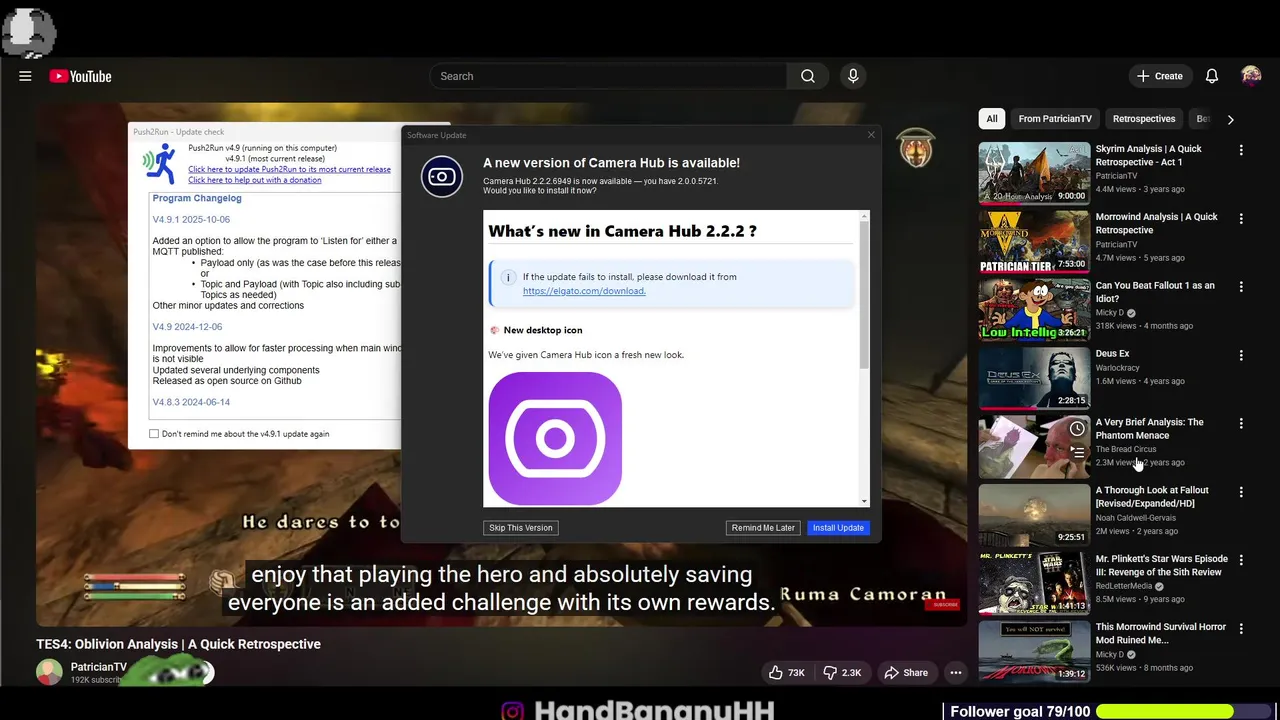The width and height of the screenshot is (1280, 720).
Task: Click the PatricianTV channel name below video
Action: coord(99,667)
